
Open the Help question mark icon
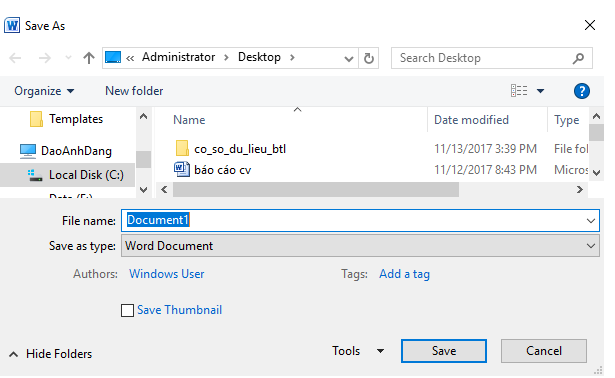[x=582, y=91]
